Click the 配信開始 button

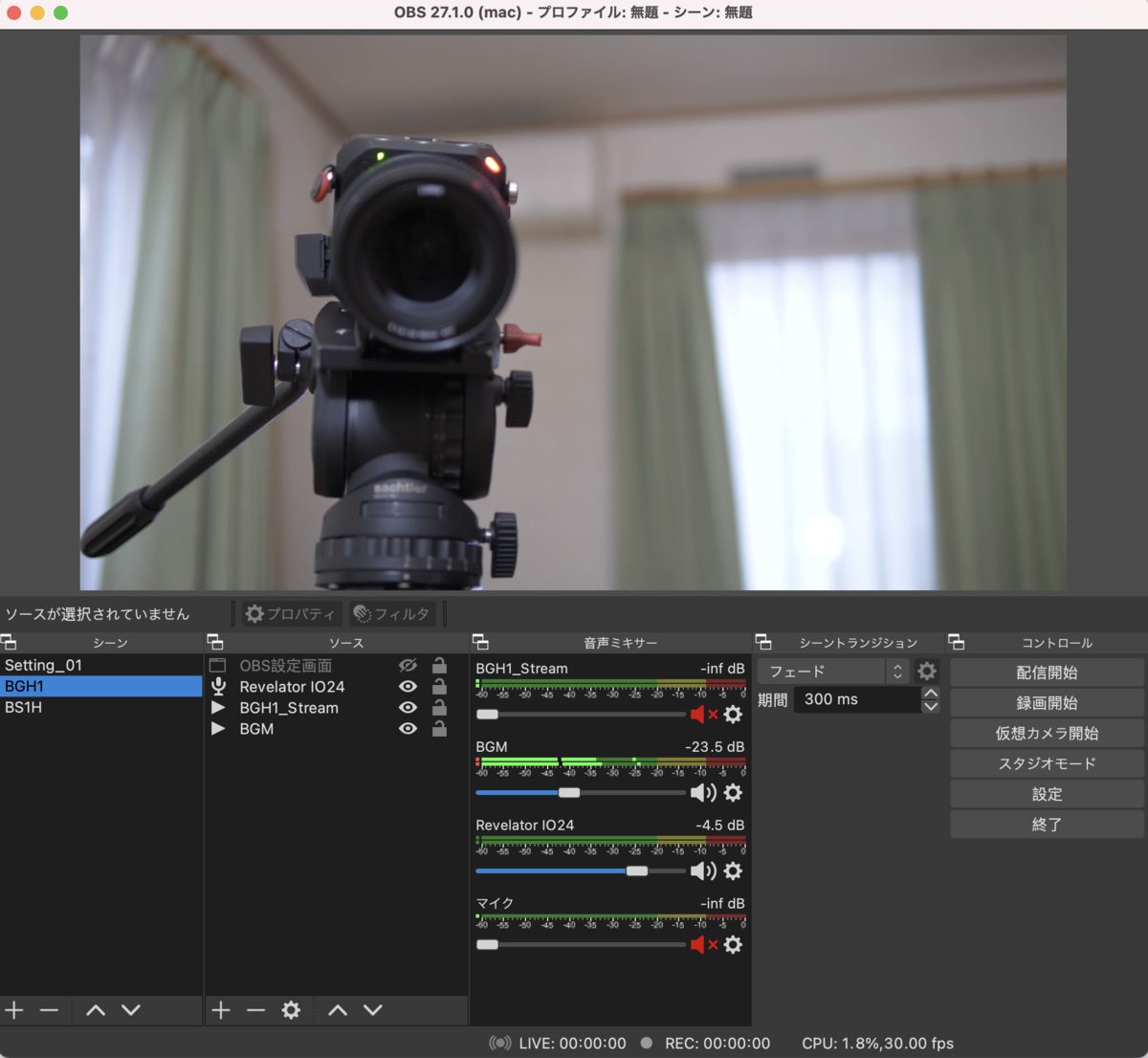coord(1047,672)
